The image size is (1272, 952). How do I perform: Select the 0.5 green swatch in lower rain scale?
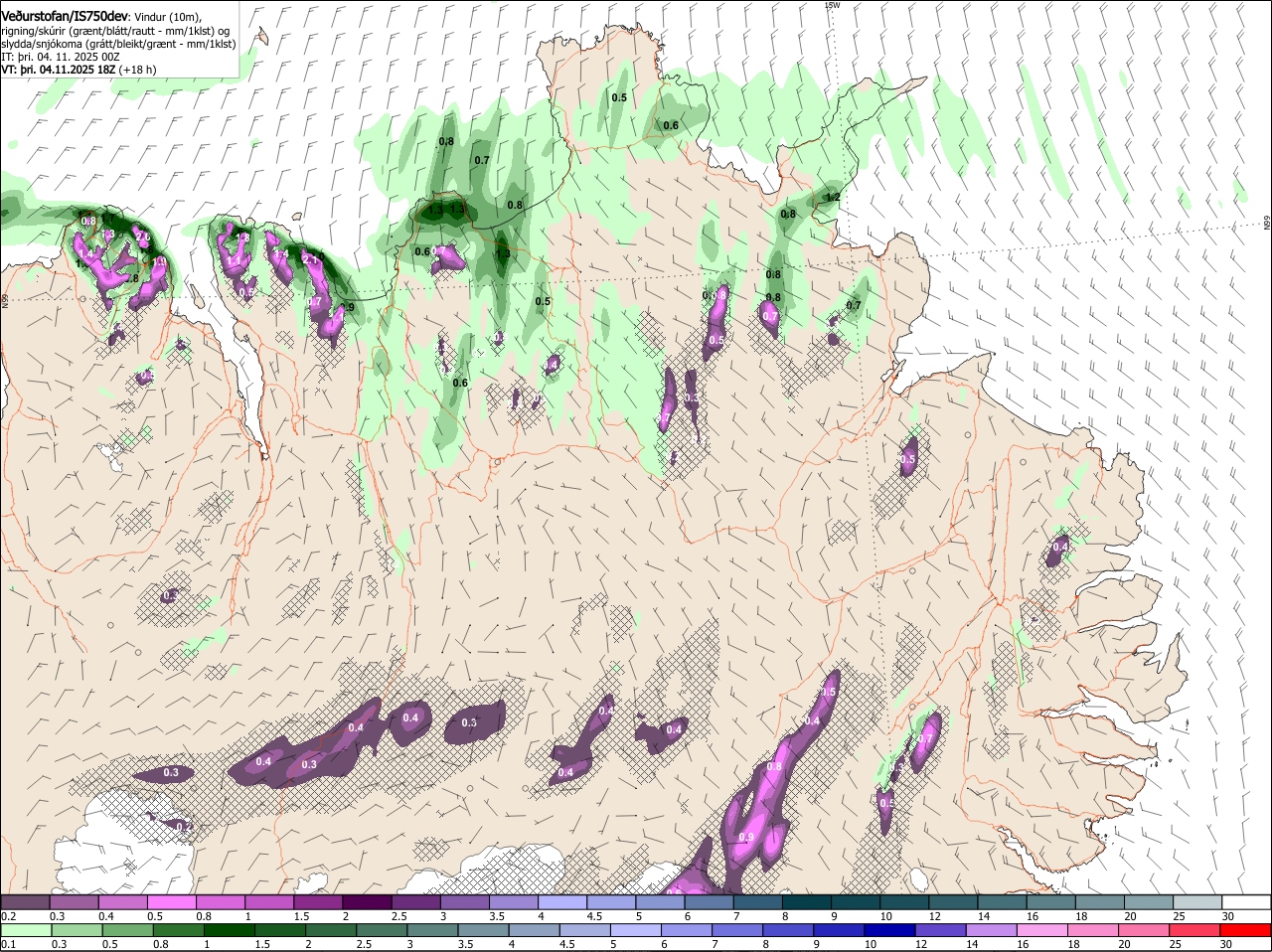click(128, 930)
